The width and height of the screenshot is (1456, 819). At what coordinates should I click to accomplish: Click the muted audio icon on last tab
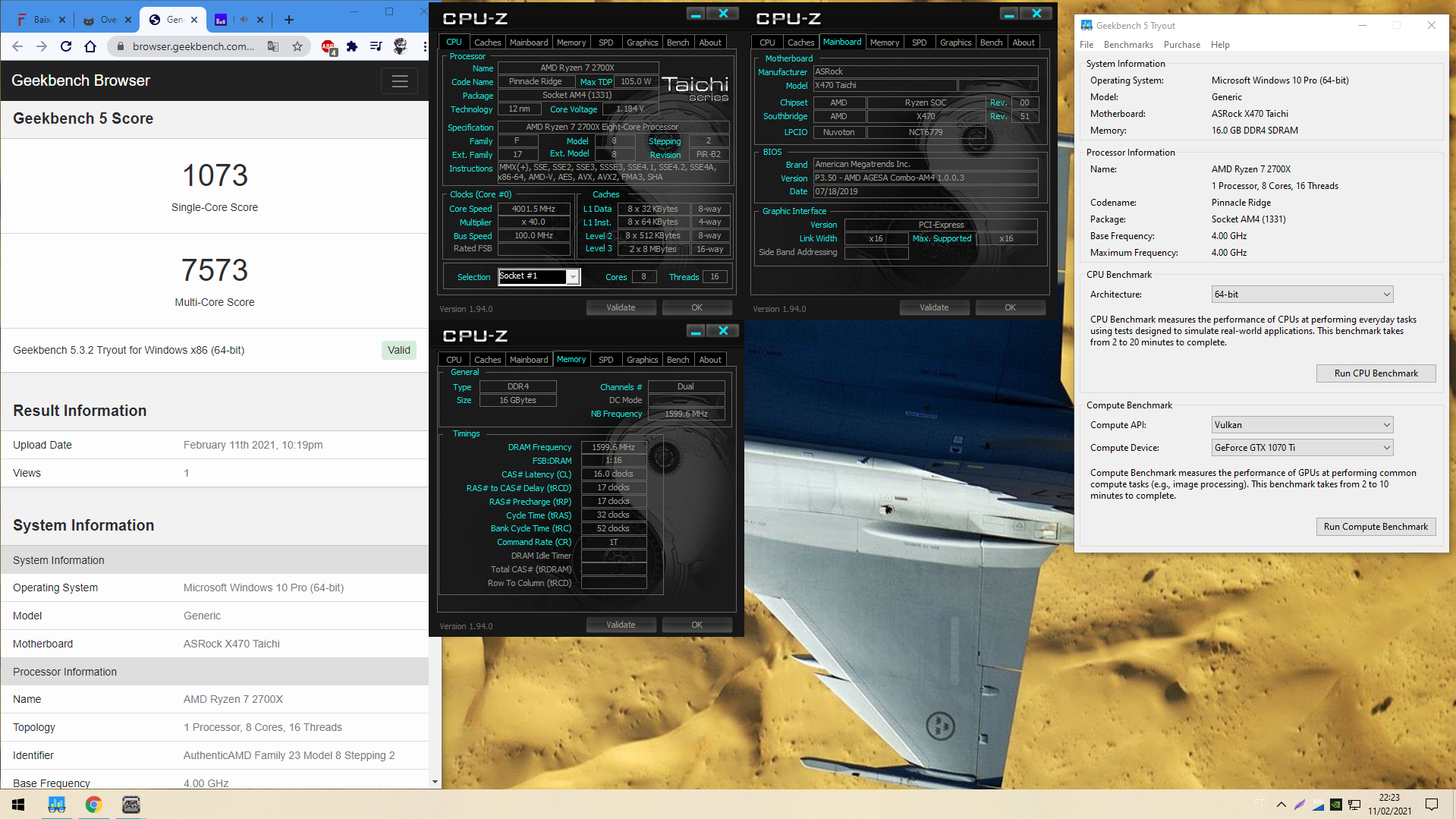[244, 20]
